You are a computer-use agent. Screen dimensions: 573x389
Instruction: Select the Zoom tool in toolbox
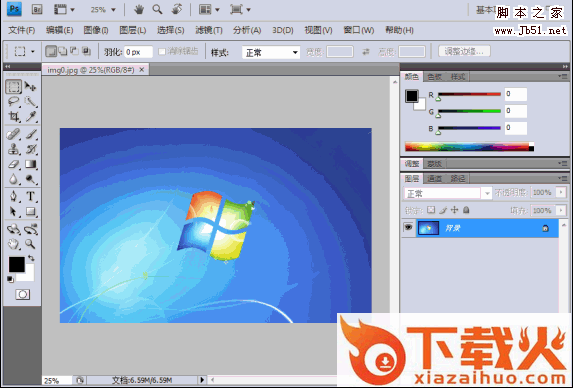tap(30, 244)
